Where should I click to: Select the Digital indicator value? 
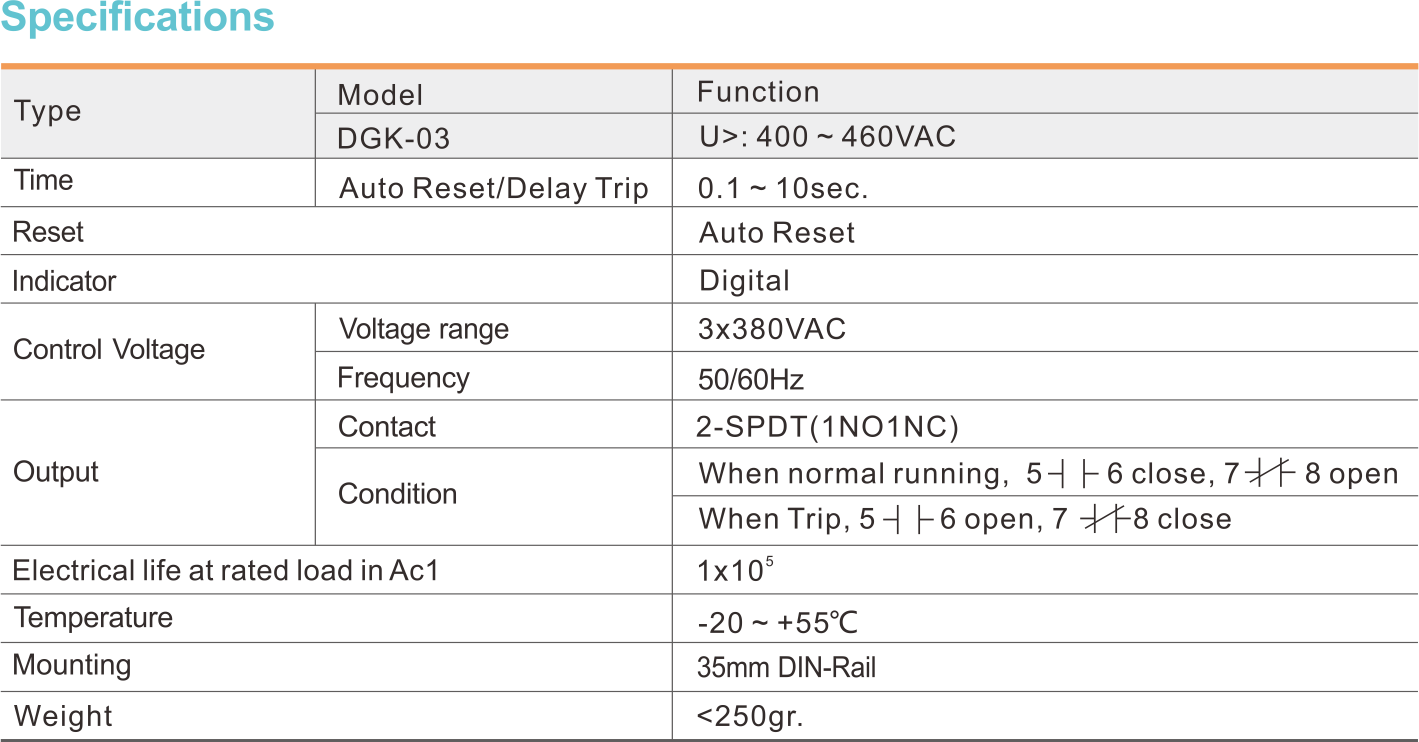tap(743, 281)
